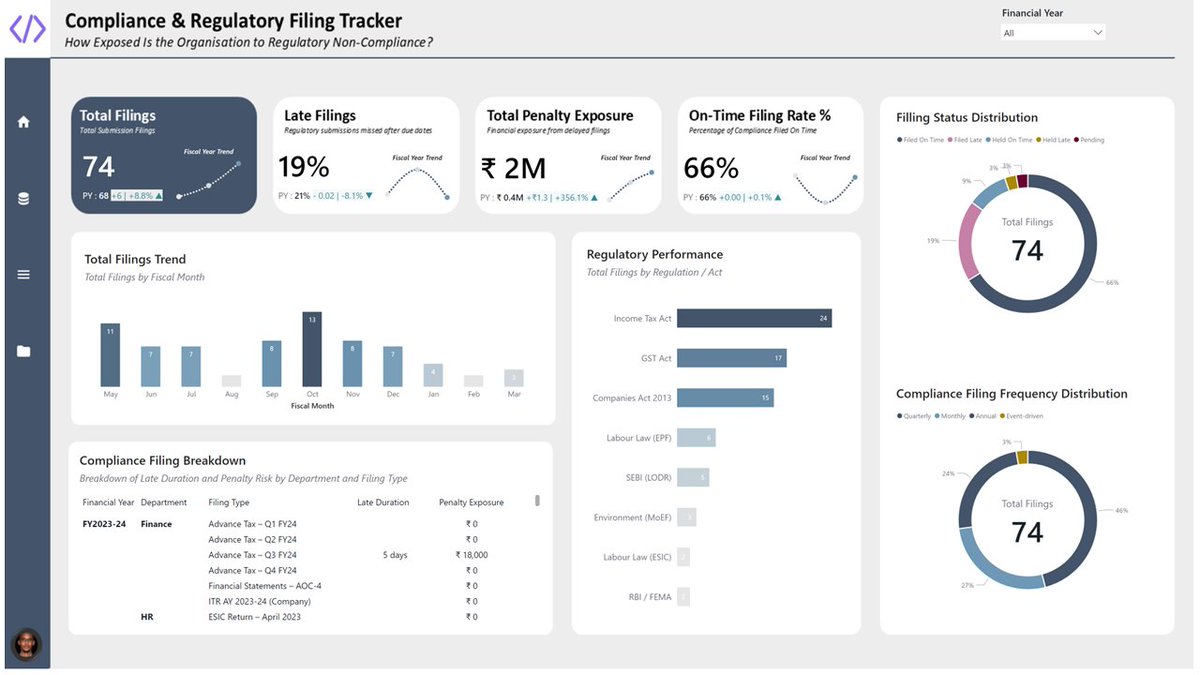Click the Labour Law (ESIC) label

(637, 558)
